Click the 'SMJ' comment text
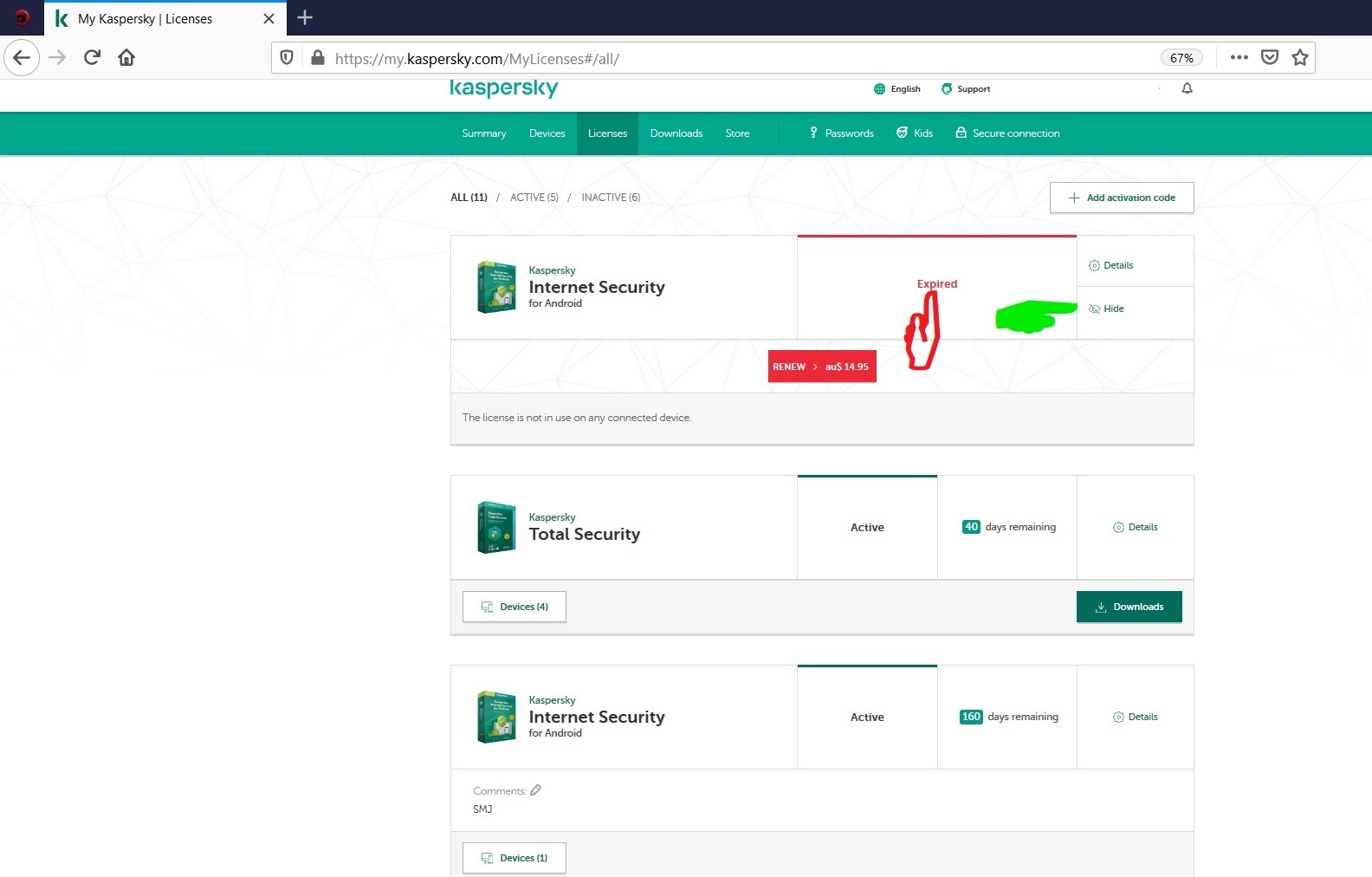This screenshot has height=877, width=1372. click(x=482, y=809)
